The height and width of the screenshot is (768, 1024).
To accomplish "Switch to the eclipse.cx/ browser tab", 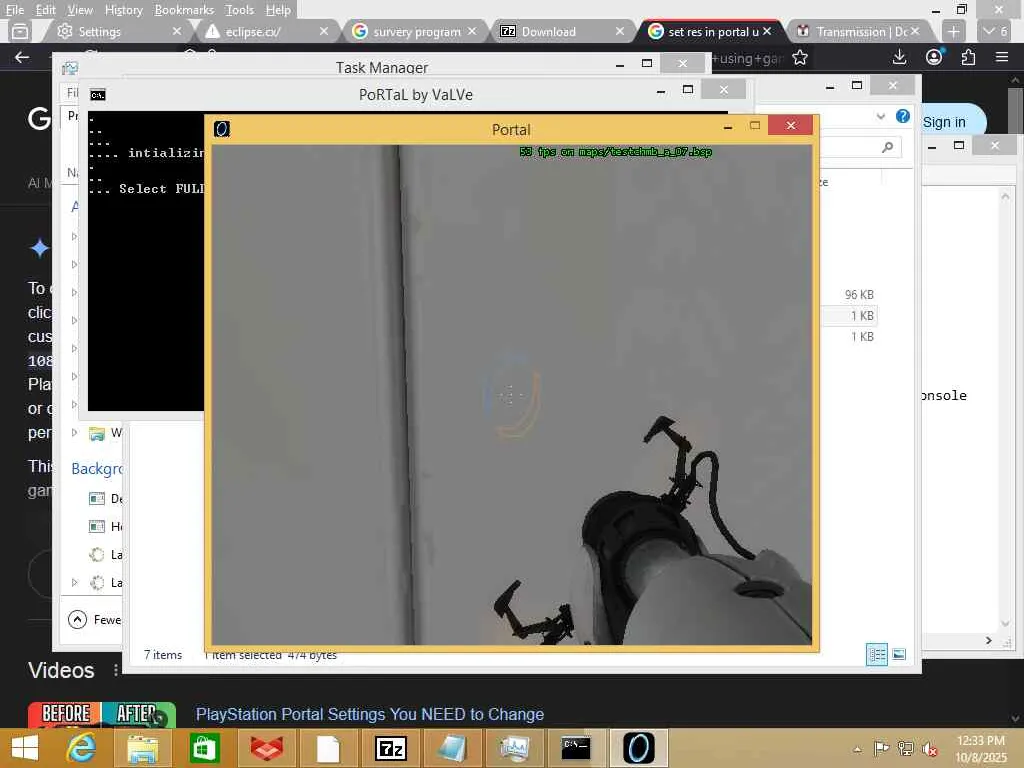I will coord(264,31).
